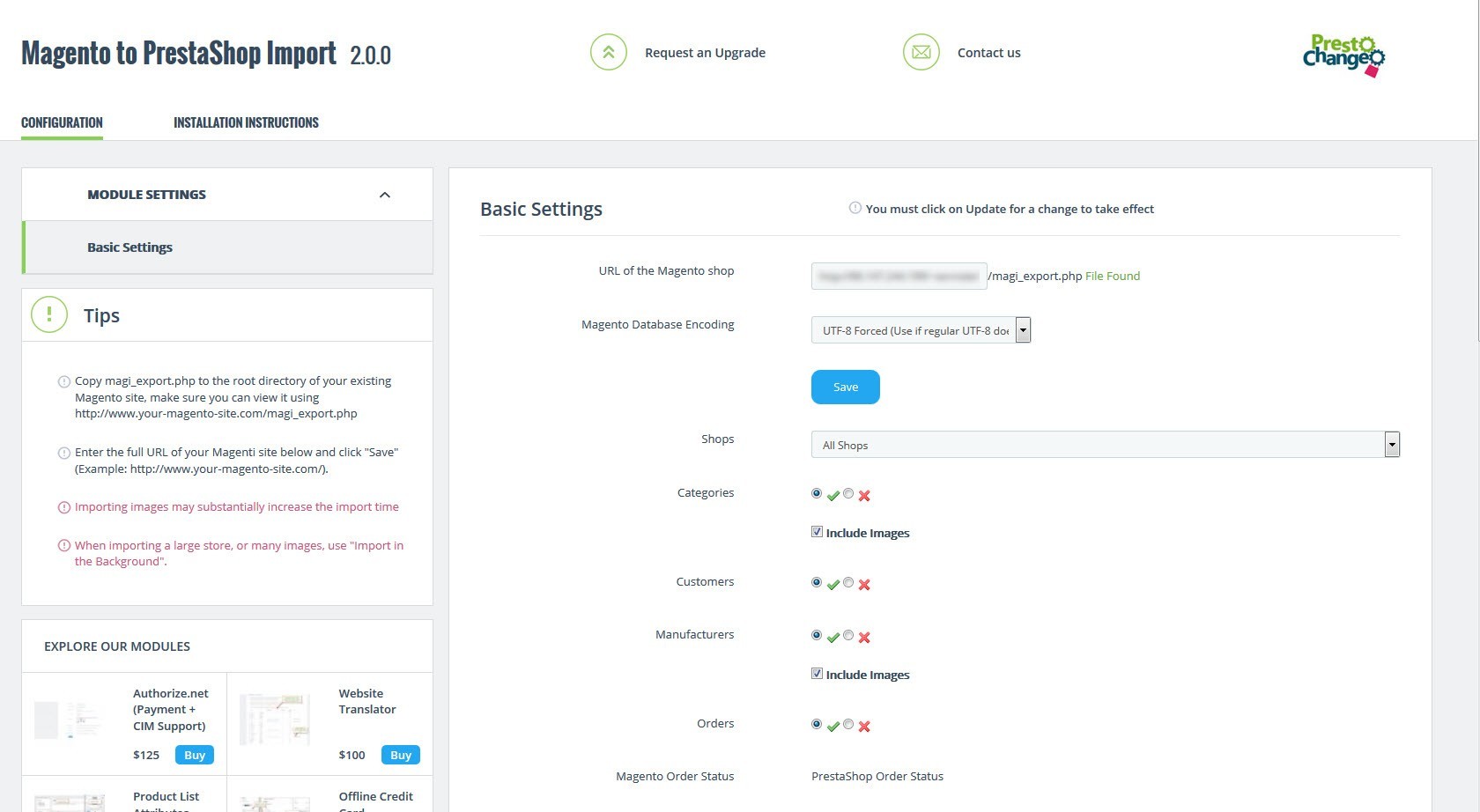Click the Tips exclamation mark icon
Image resolution: width=1480 pixels, height=812 pixels.
[49, 314]
